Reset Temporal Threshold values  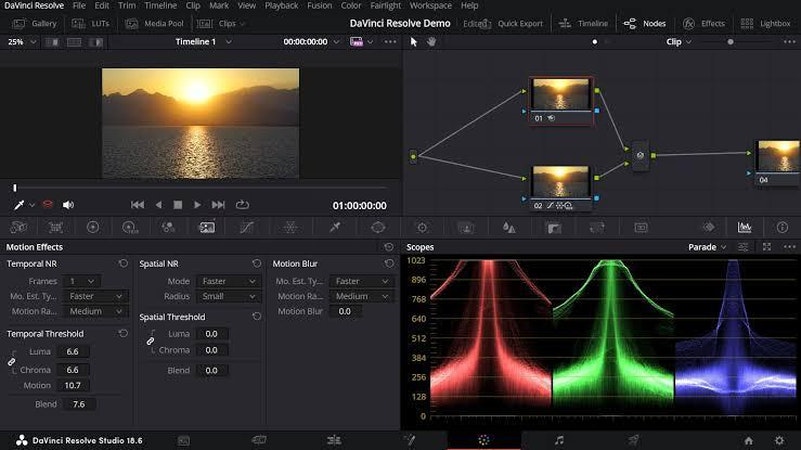coord(123,334)
